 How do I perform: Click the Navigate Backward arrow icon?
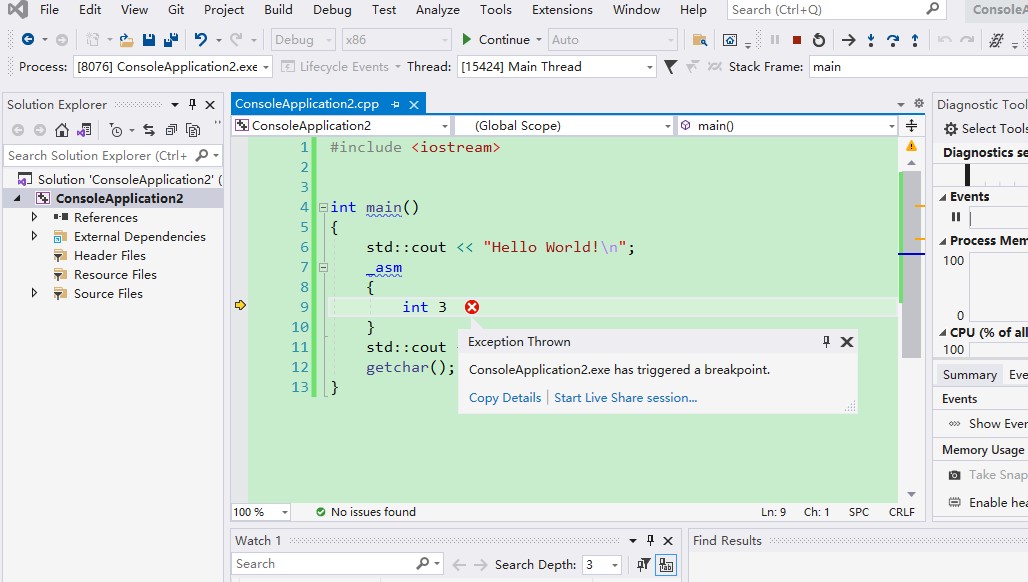28,39
